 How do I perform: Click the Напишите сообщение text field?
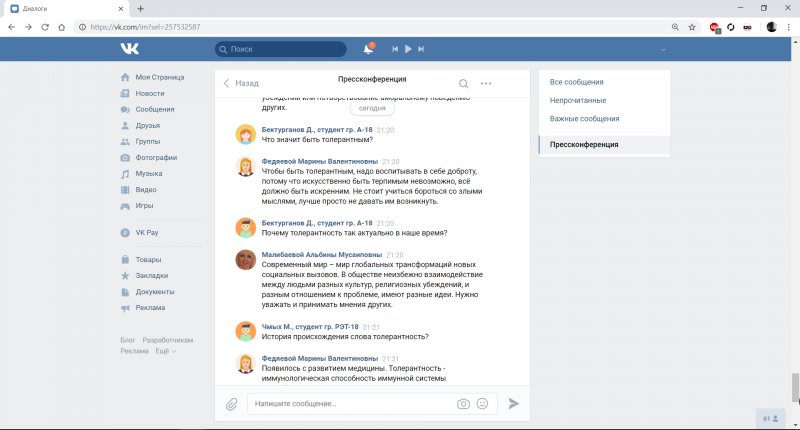(x=350, y=404)
